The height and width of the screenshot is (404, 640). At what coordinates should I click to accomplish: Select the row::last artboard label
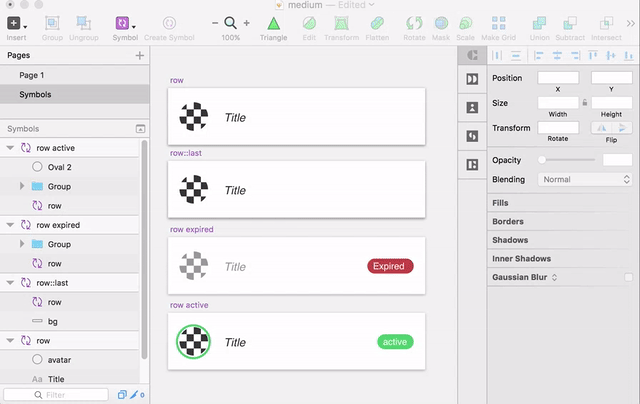coord(186,153)
